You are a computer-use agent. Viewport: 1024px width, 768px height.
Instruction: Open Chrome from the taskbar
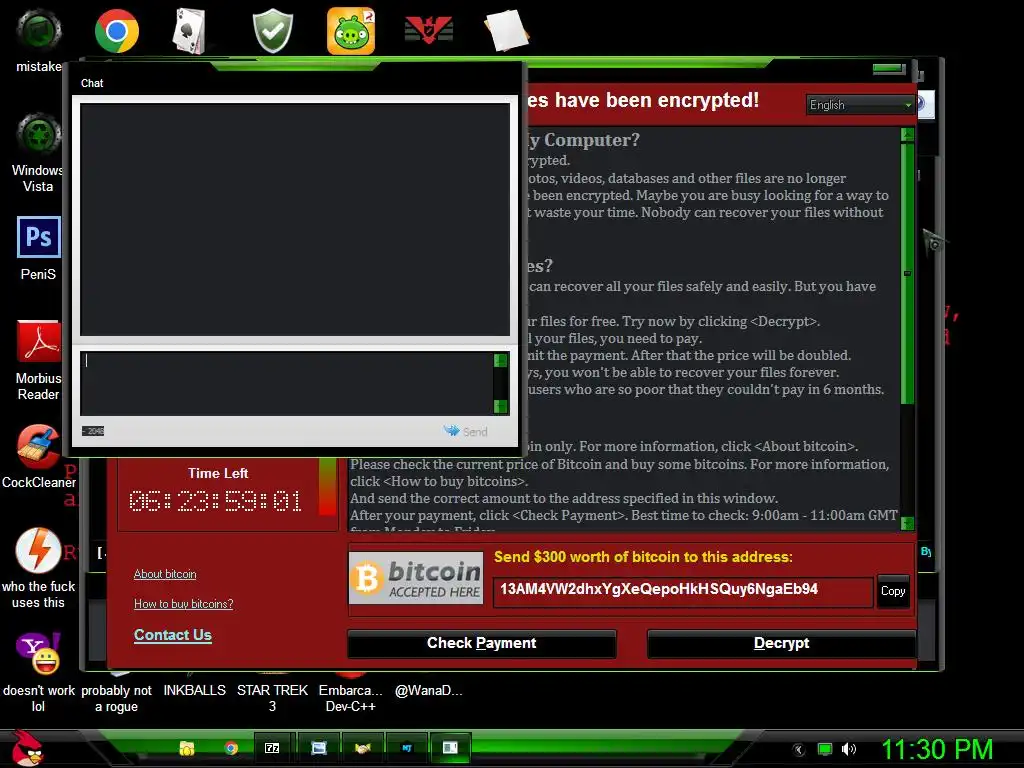231,748
